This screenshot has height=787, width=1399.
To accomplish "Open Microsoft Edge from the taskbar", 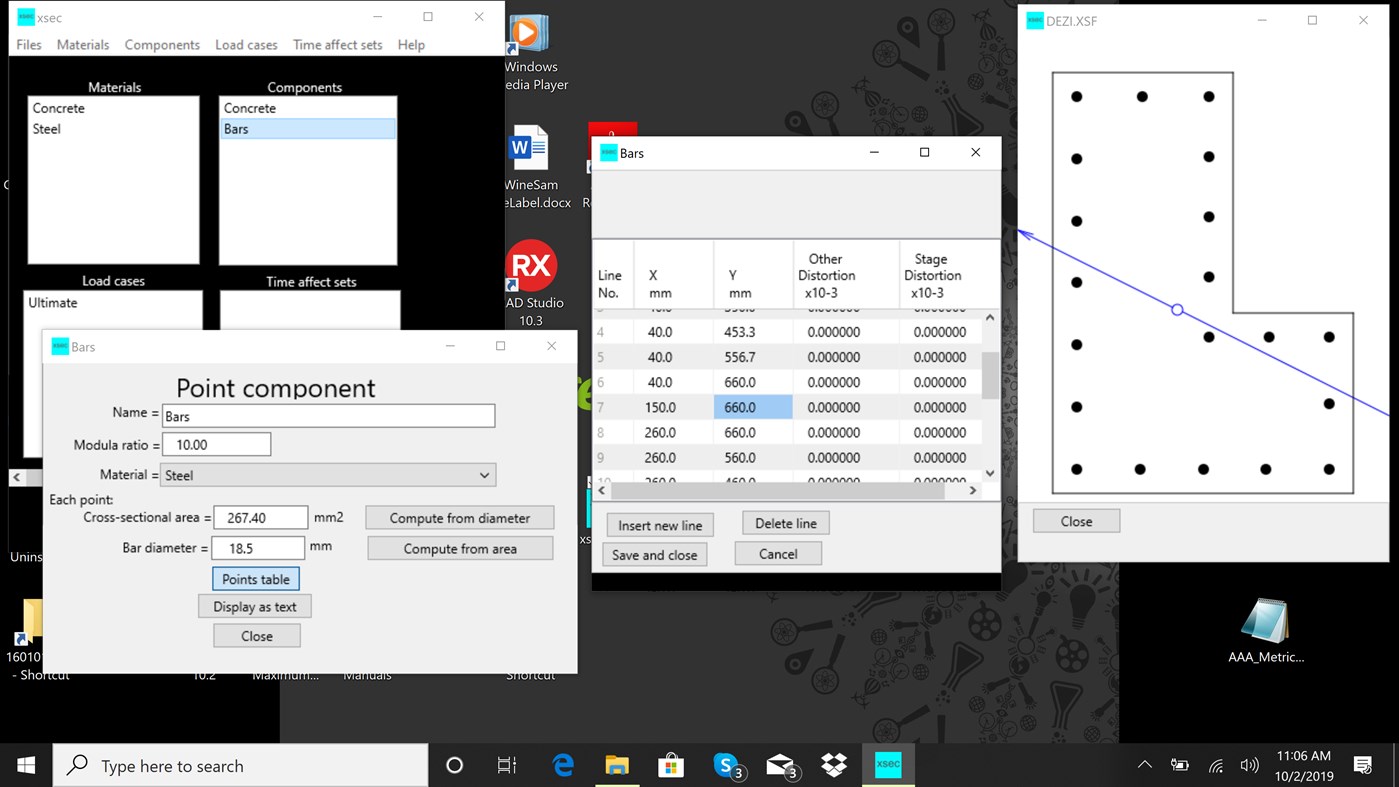I will click(x=562, y=765).
